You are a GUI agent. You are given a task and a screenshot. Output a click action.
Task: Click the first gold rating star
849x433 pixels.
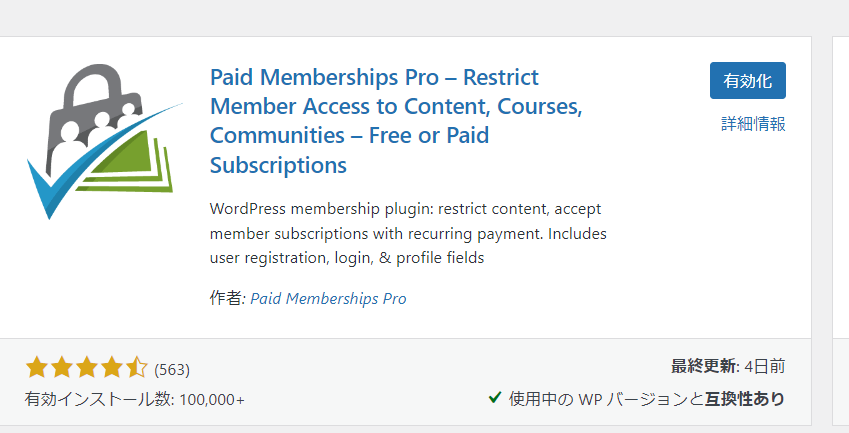pyautogui.click(x=36, y=368)
